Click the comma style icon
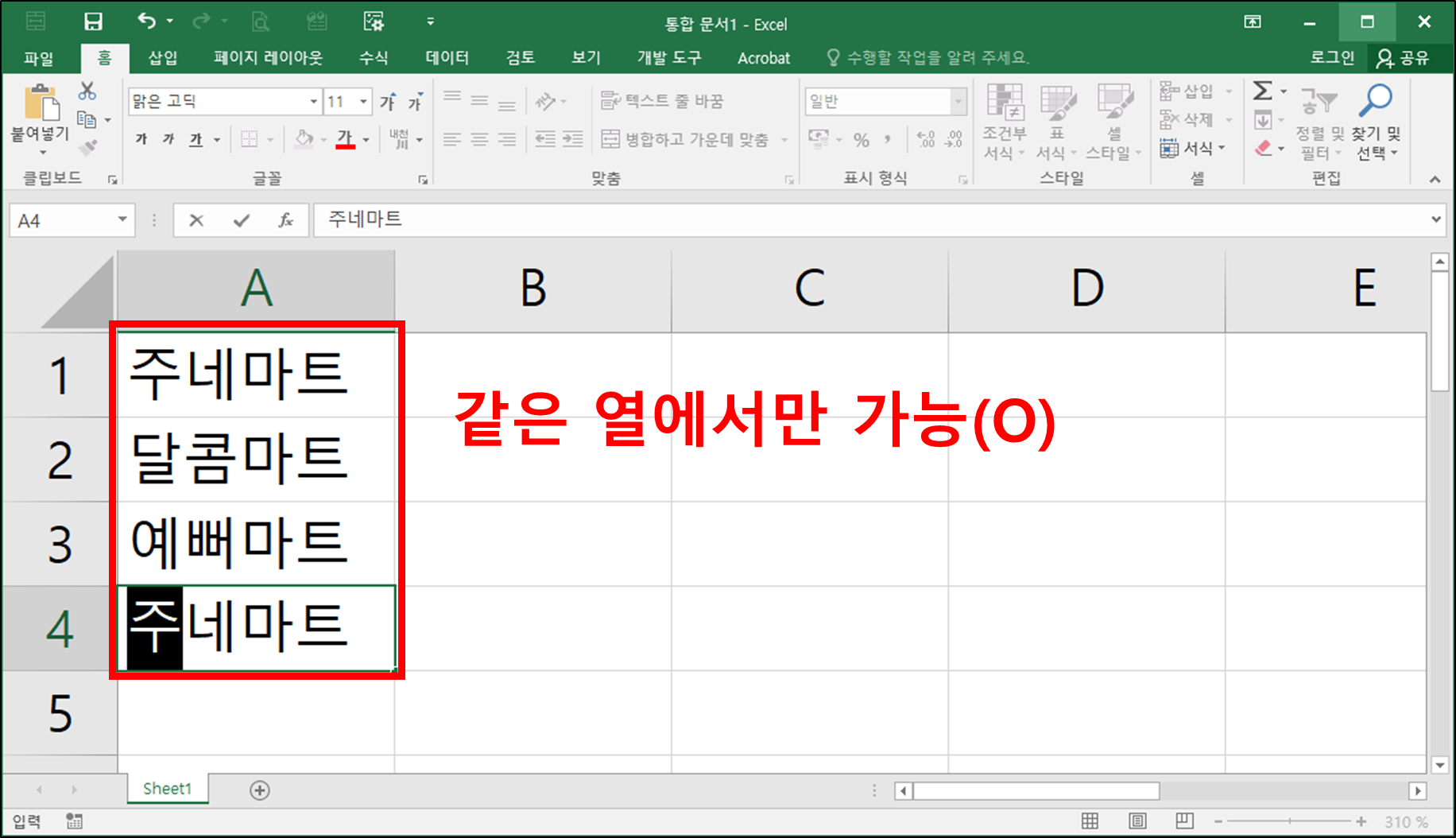 coord(888,140)
